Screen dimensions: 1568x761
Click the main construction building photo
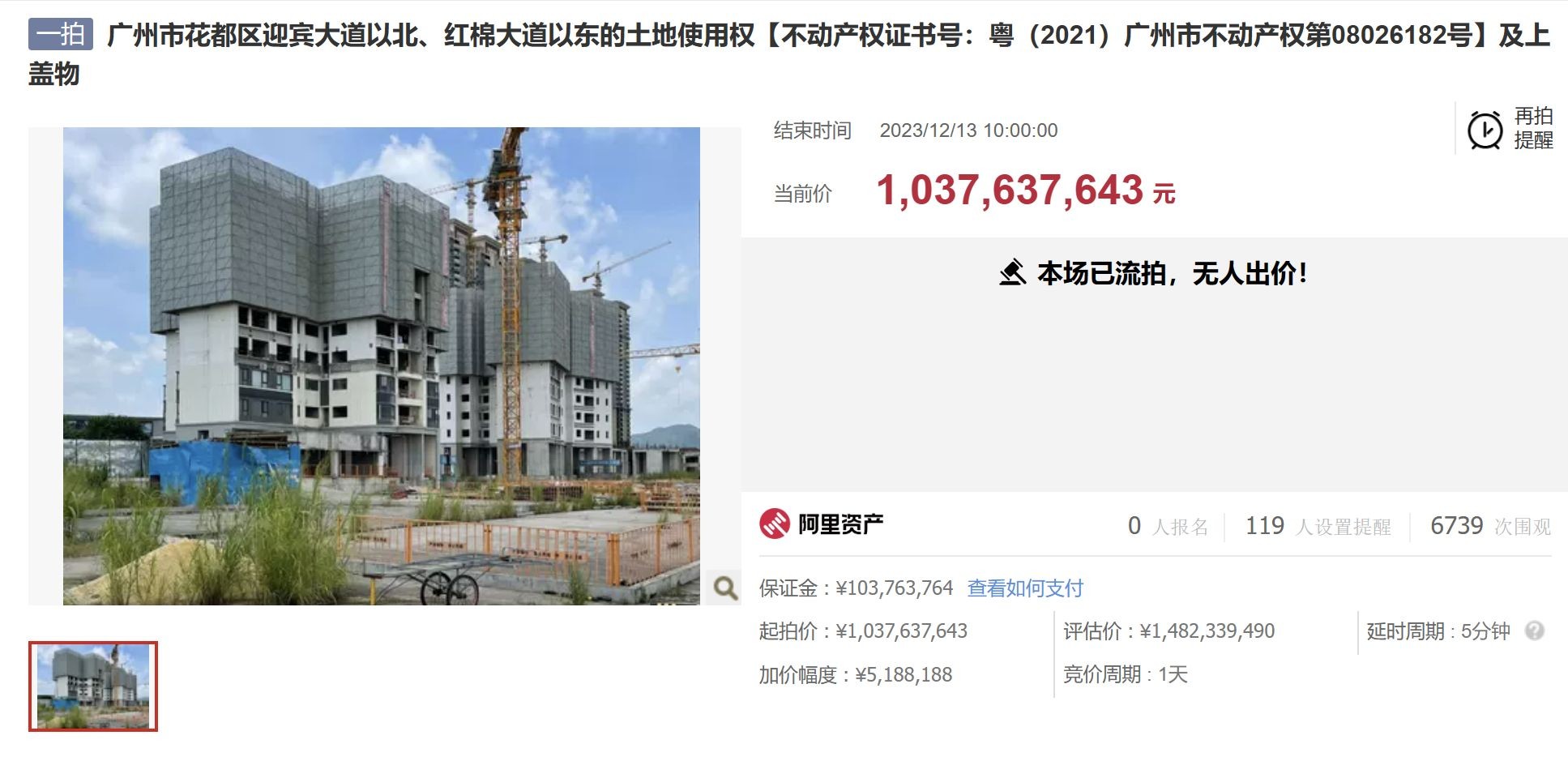(382, 366)
